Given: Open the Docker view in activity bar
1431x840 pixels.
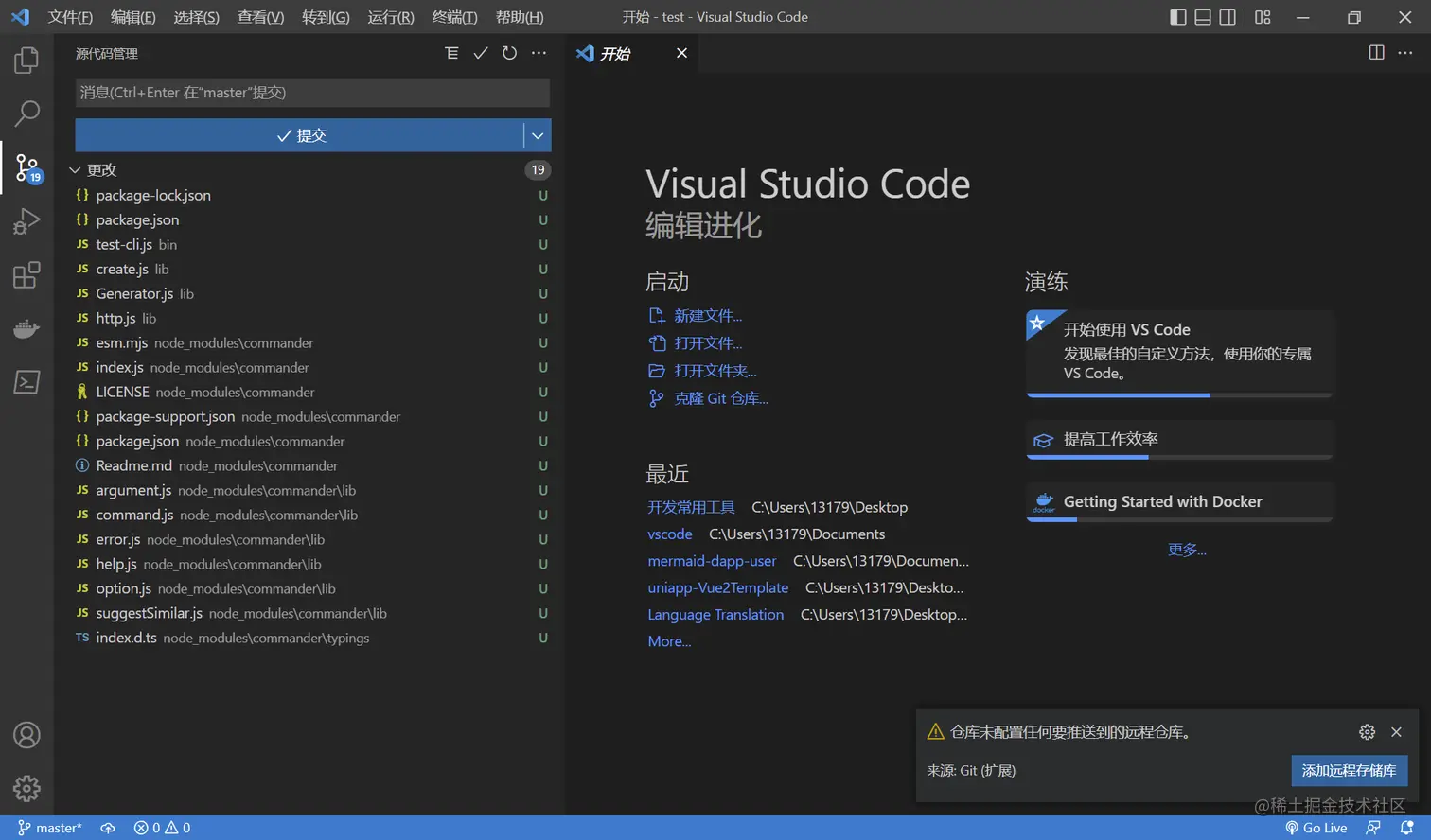Looking at the screenshot, I should click(26, 328).
